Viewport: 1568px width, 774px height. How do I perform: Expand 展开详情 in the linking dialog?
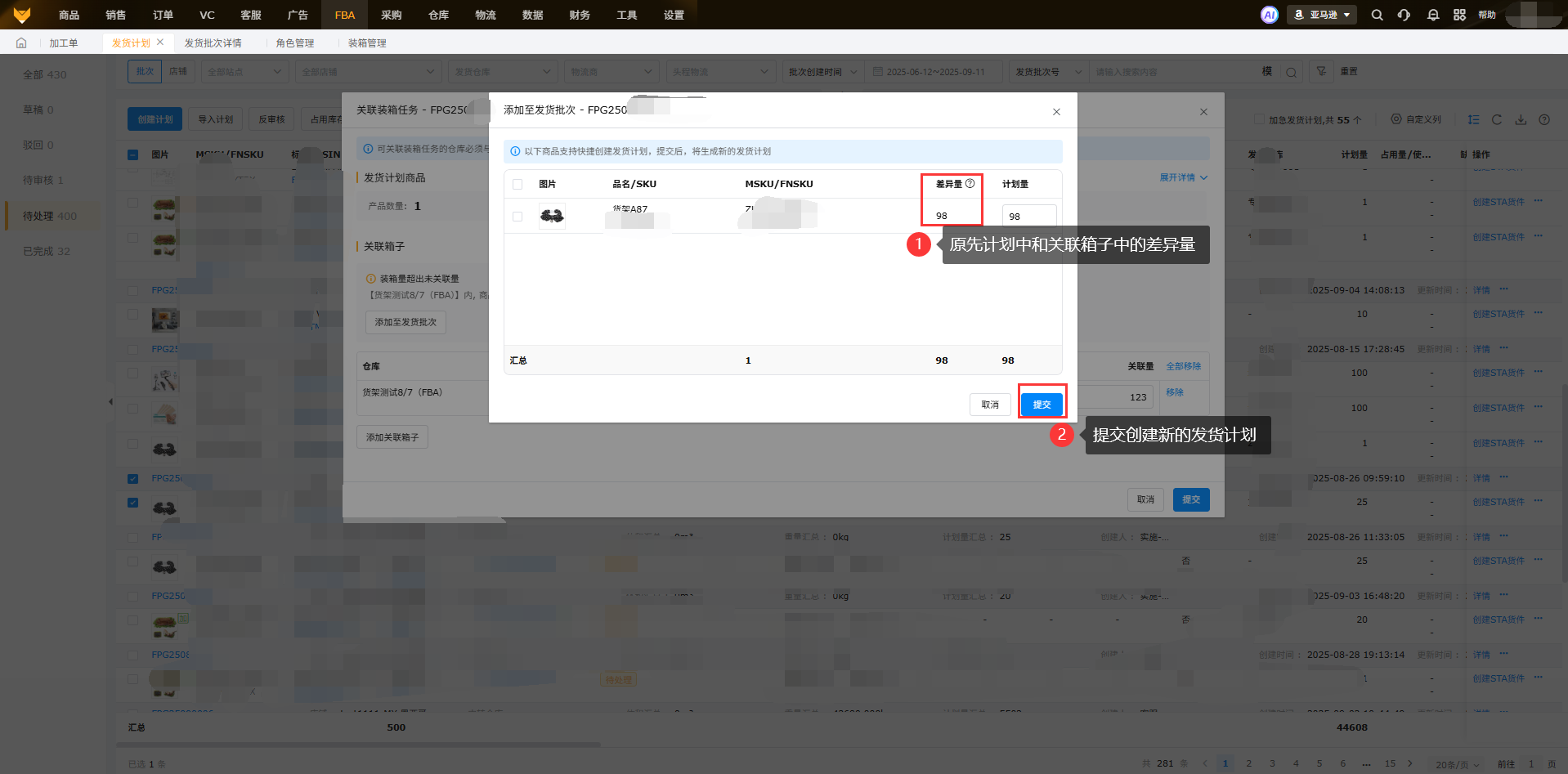click(x=1183, y=177)
